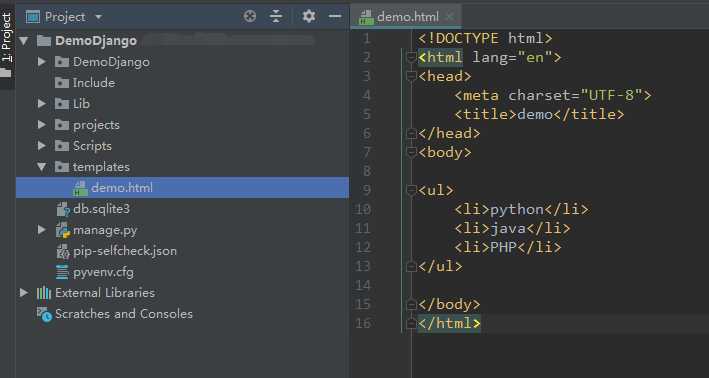Click the Collapse All icon in Project toolbar
The width and height of the screenshot is (709, 378).
pyautogui.click(x=275, y=17)
